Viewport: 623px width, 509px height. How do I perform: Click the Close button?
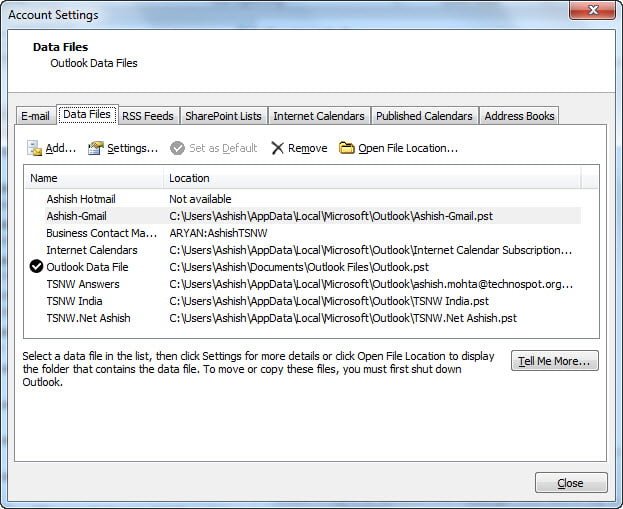571,483
